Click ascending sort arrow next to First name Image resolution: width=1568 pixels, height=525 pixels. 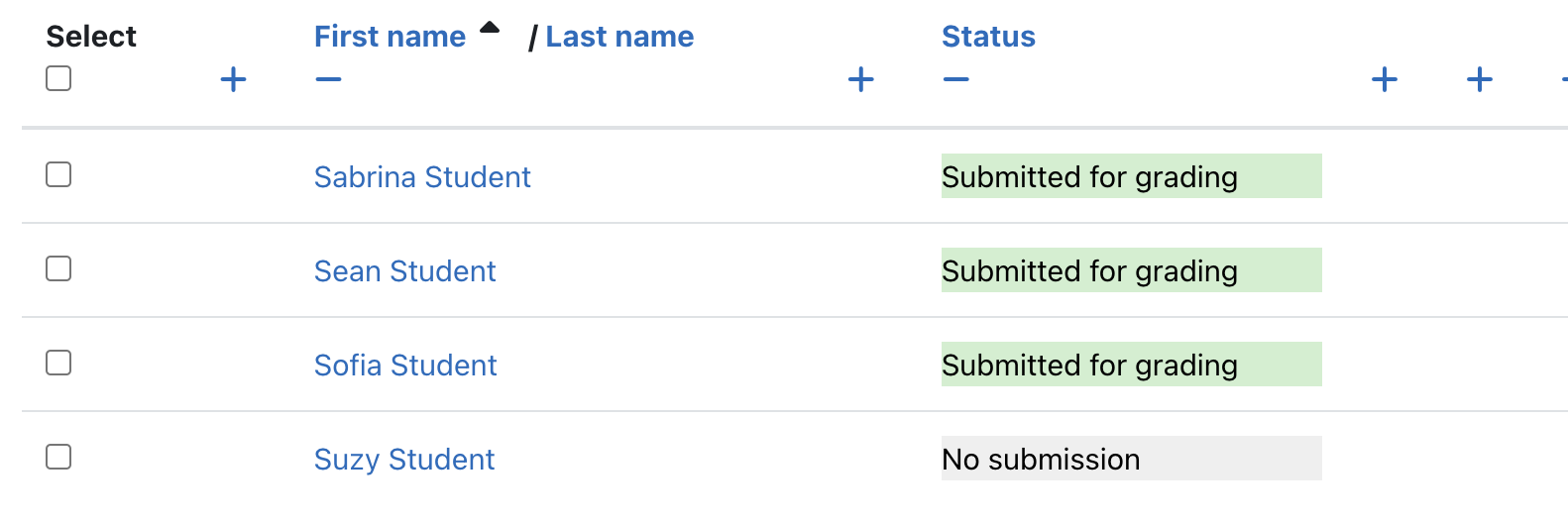(x=490, y=29)
